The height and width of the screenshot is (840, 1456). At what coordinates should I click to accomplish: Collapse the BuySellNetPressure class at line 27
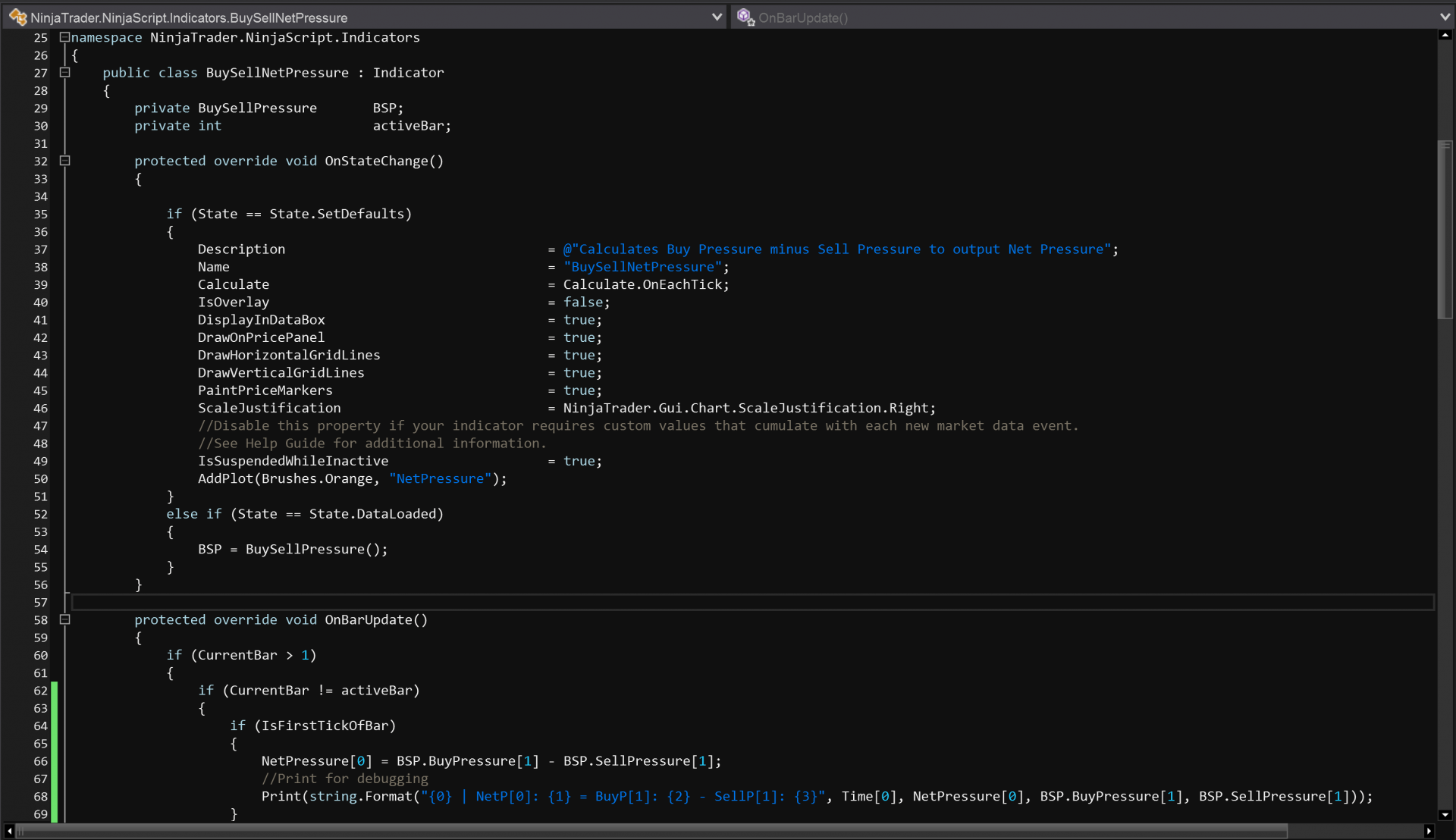[x=64, y=73]
